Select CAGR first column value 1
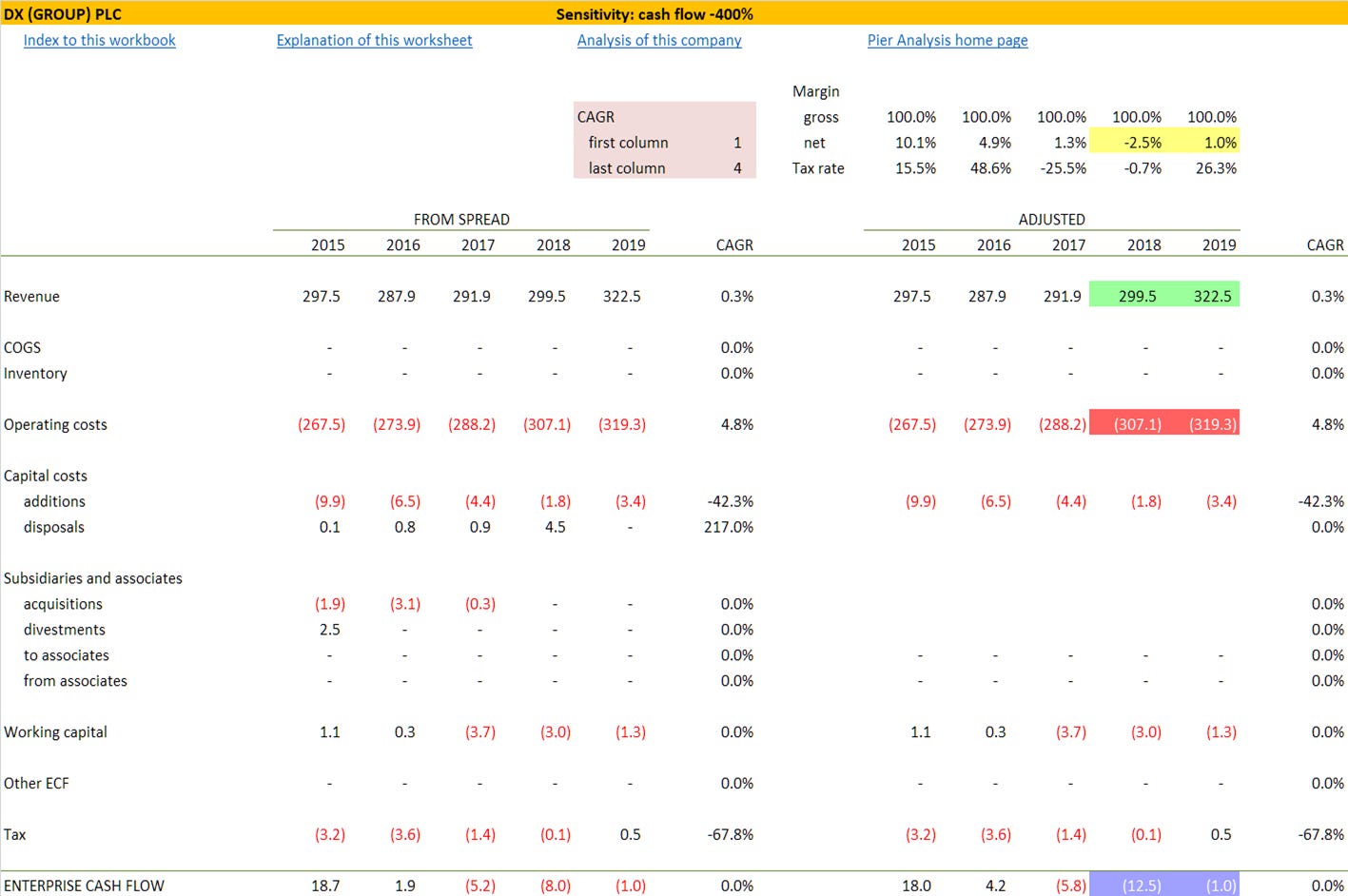The height and width of the screenshot is (896, 1348). pos(737,143)
